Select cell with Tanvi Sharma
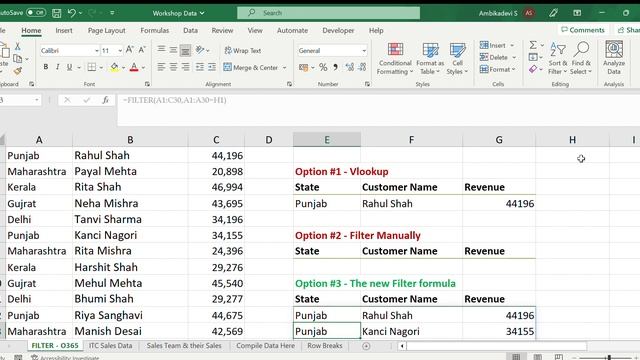 click(x=130, y=219)
